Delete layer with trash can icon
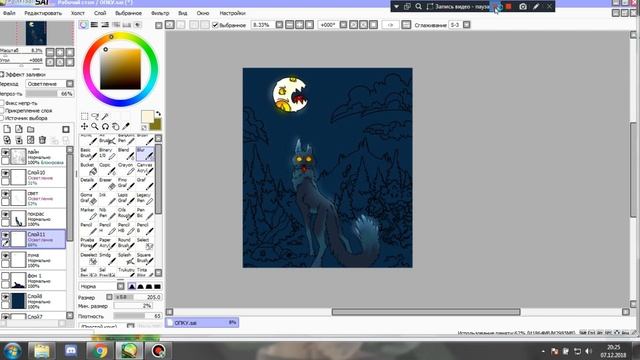This screenshot has width=640, height=360. point(42,140)
